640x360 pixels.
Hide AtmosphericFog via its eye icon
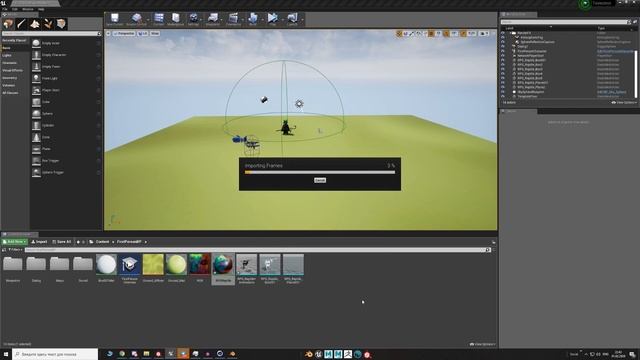coord(503,38)
